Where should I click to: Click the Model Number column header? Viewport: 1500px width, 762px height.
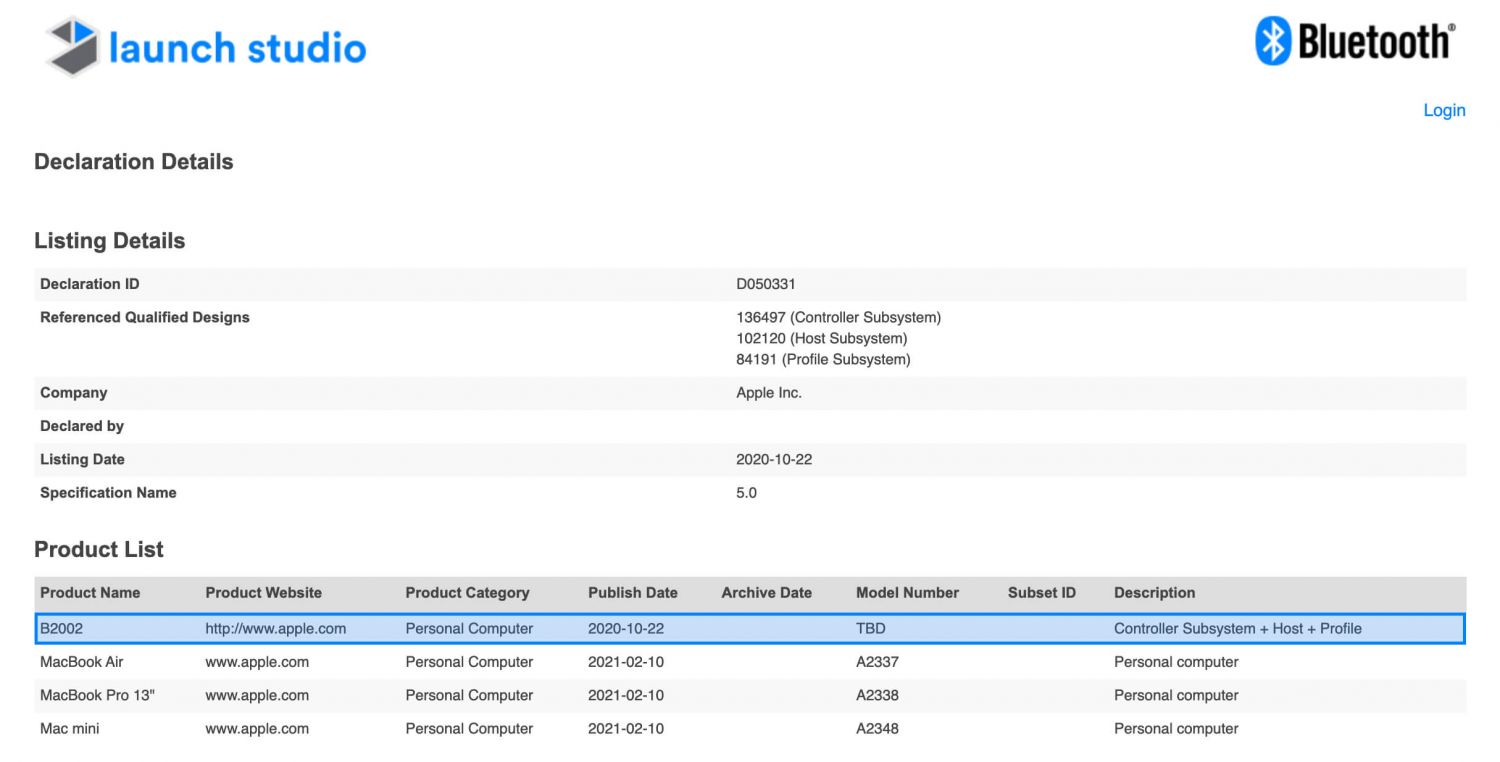[x=907, y=593]
